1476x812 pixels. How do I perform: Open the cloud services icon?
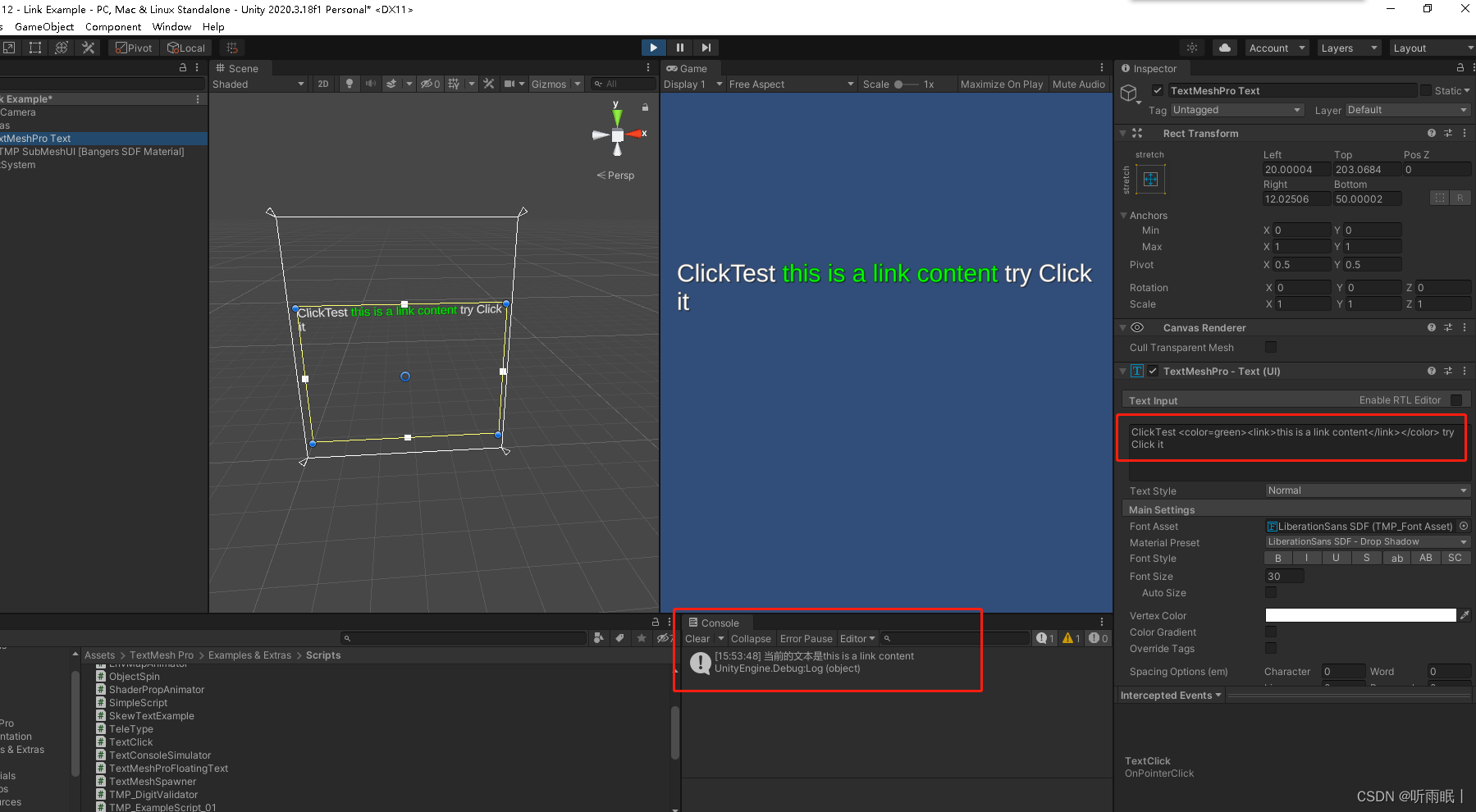point(1225,48)
